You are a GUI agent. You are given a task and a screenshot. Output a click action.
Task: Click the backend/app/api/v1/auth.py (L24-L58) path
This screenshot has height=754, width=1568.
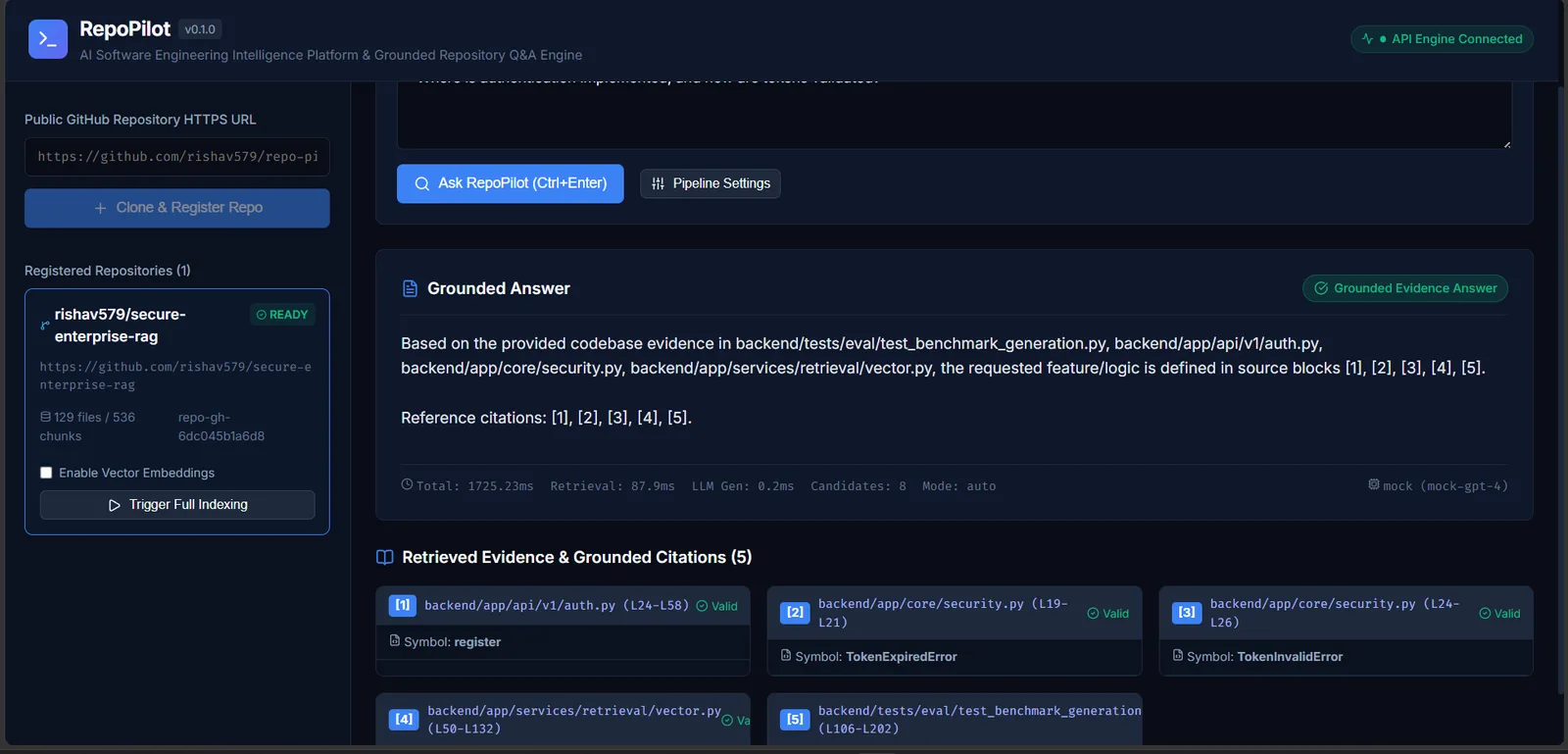click(557, 606)
